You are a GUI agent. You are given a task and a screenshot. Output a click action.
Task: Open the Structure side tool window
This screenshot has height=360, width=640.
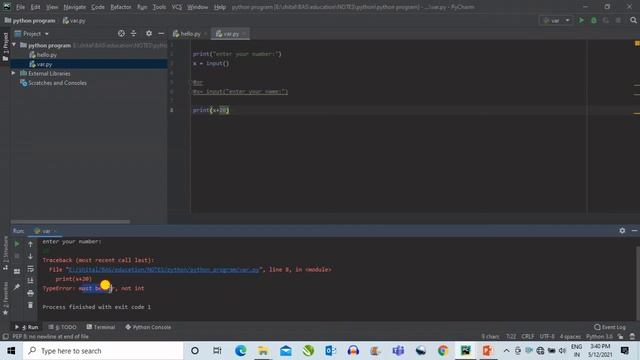point(5,253)
